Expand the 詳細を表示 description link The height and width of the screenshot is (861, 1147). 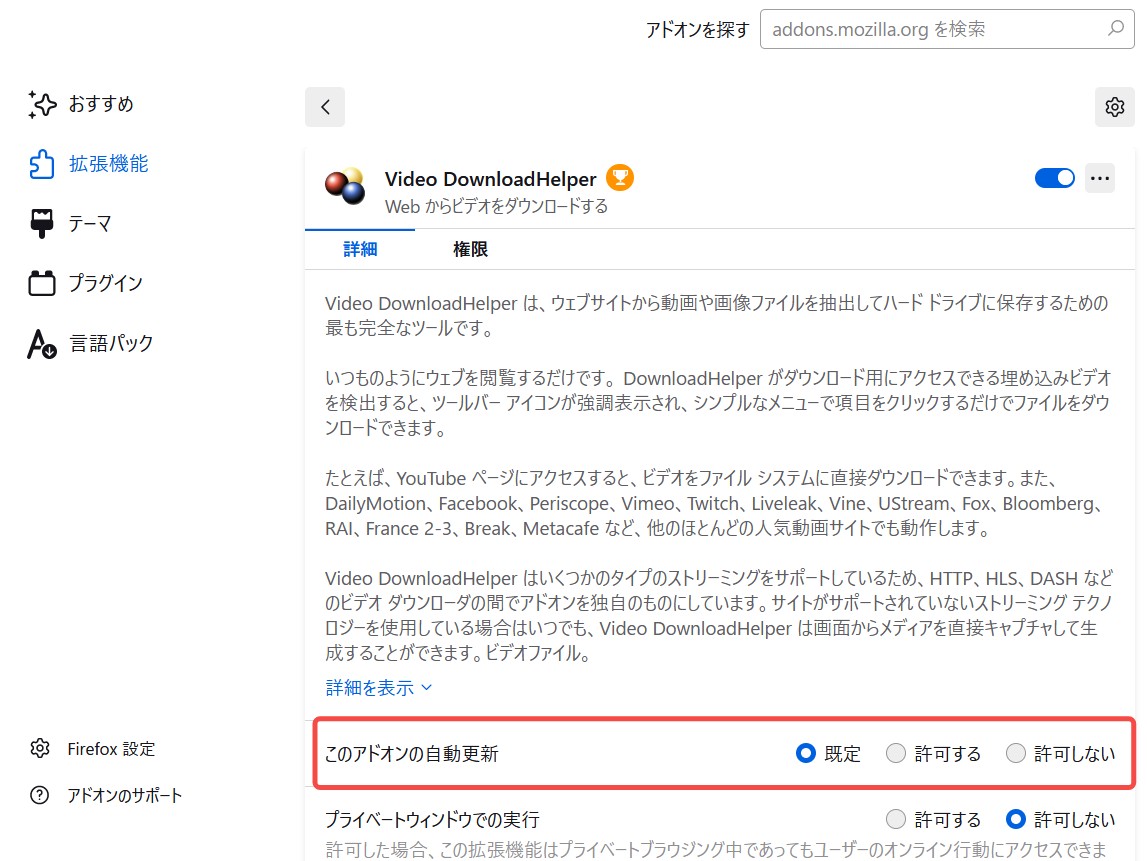click(378, 688)
